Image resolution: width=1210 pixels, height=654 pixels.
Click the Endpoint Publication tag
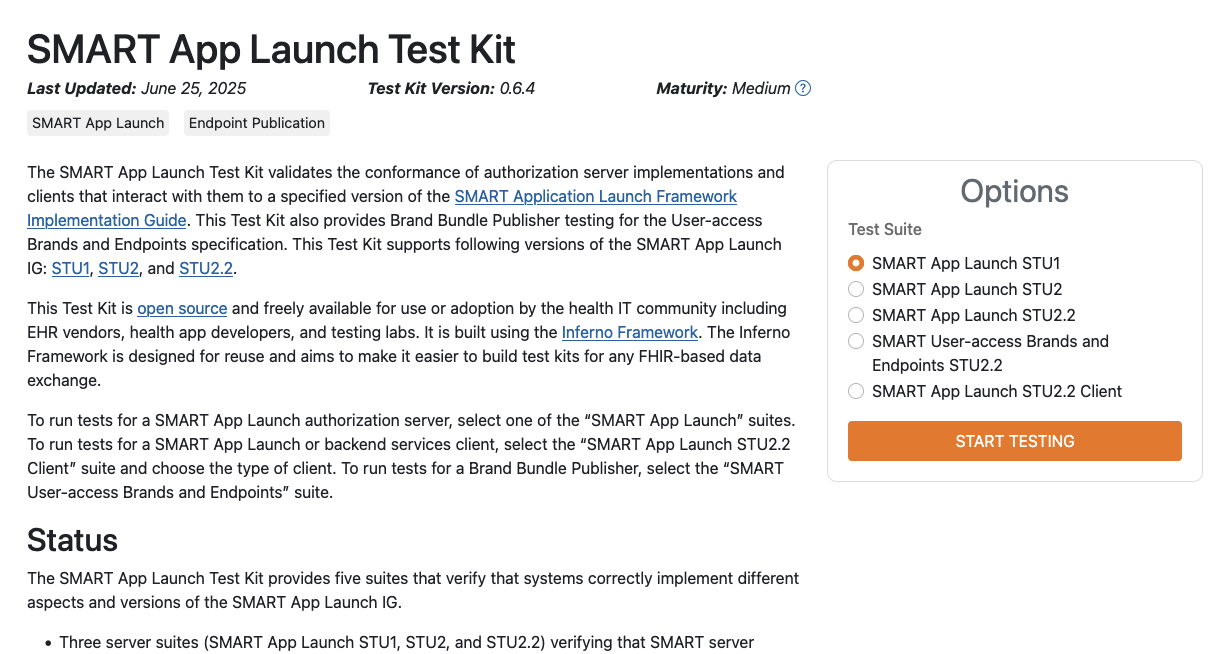click(257, 123)
